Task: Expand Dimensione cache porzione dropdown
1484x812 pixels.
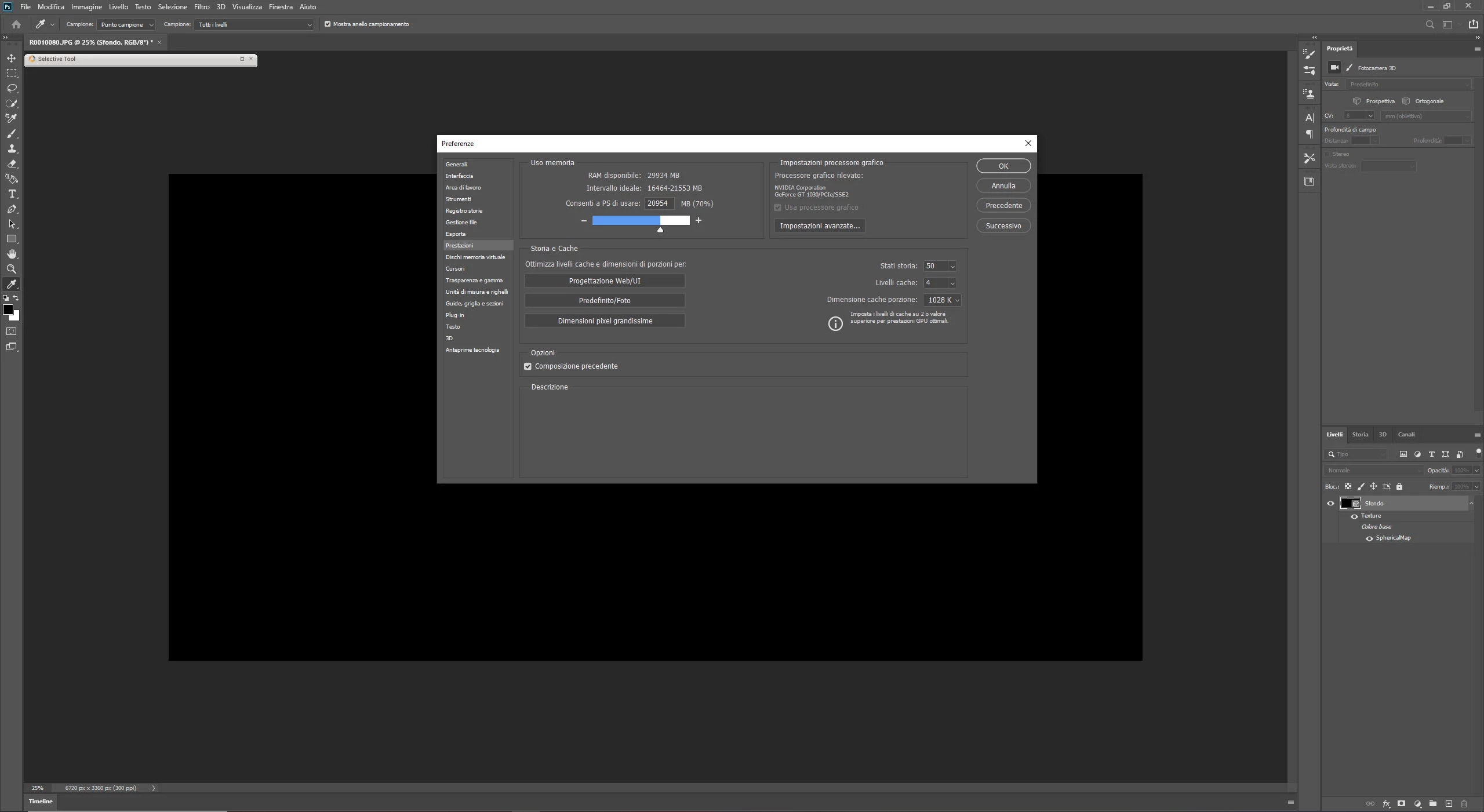Action: point(956,300)
